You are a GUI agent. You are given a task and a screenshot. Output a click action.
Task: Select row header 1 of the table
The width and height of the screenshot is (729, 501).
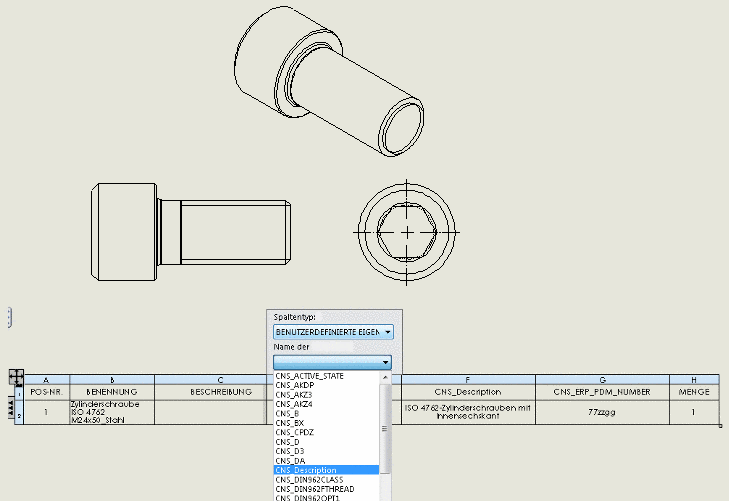(19, 393)
